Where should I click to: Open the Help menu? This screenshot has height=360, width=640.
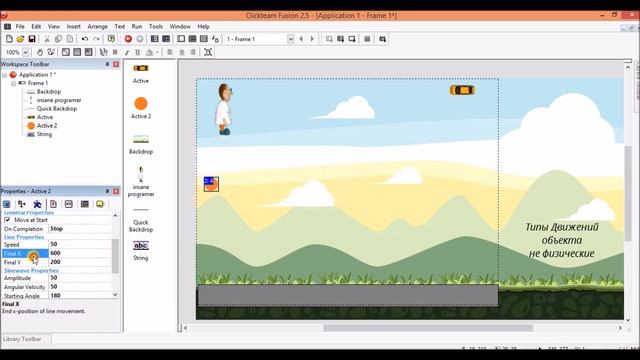[x=203, y=26]
